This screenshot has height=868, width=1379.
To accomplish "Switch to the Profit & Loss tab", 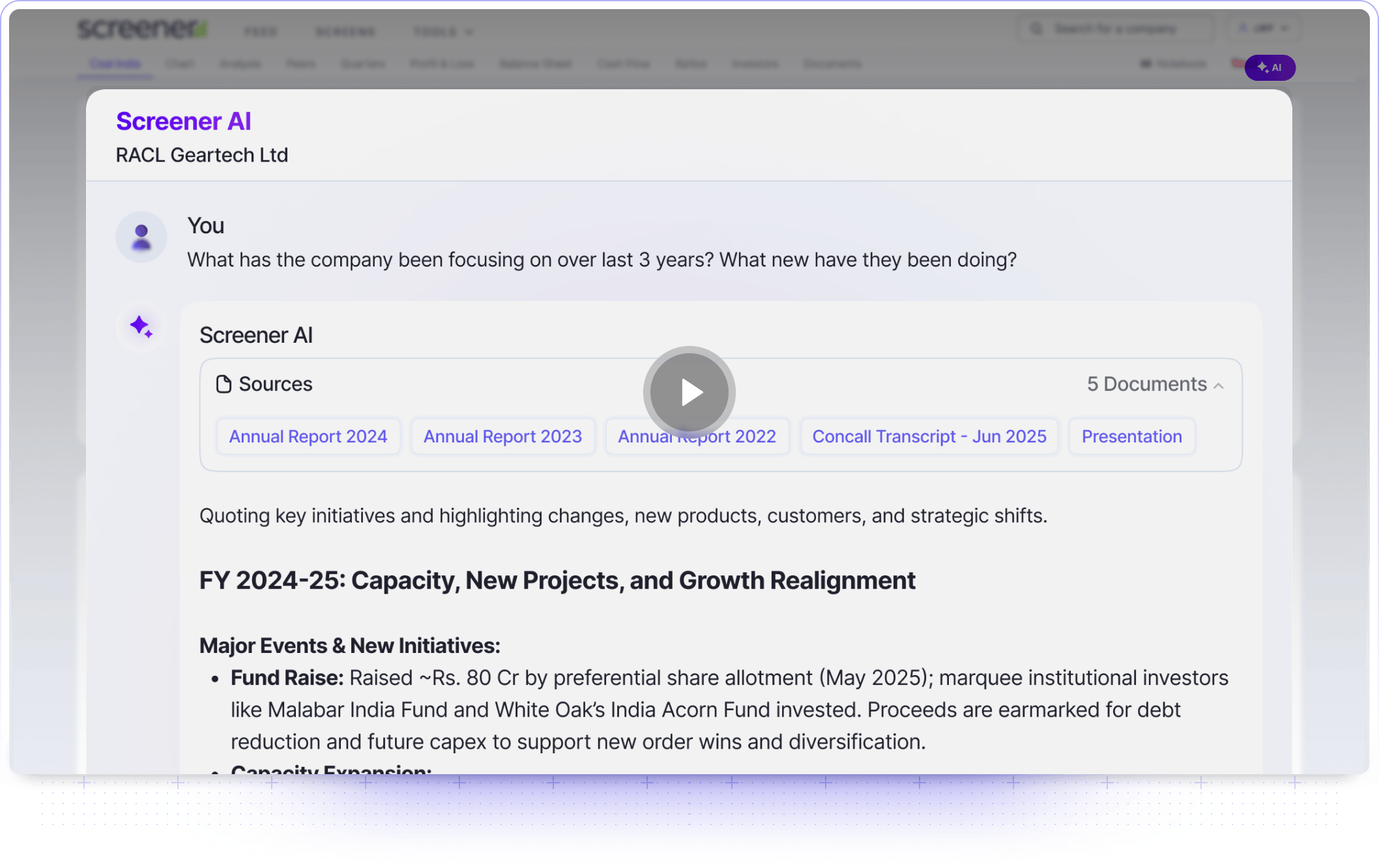I will (442, 64).
